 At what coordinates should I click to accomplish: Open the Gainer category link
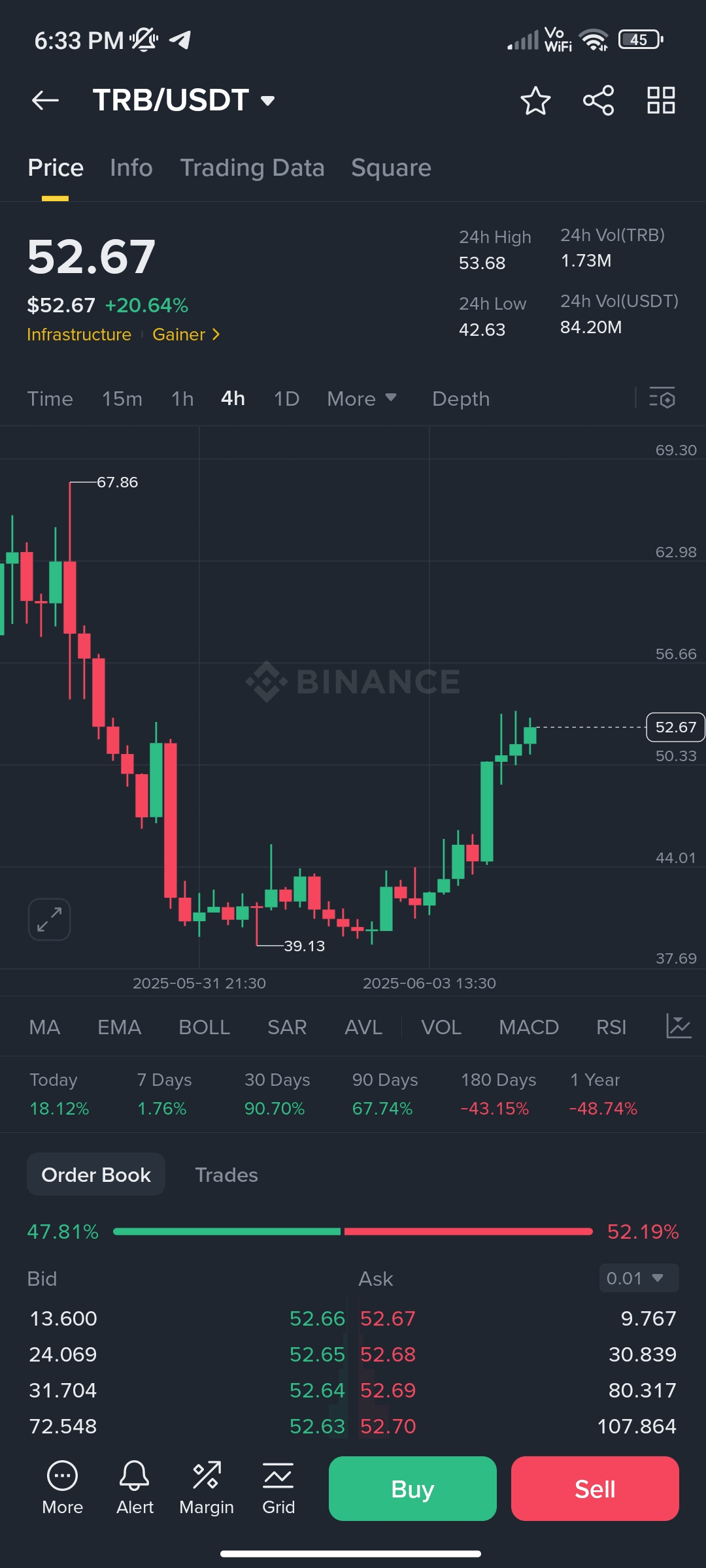coord(186,335)
